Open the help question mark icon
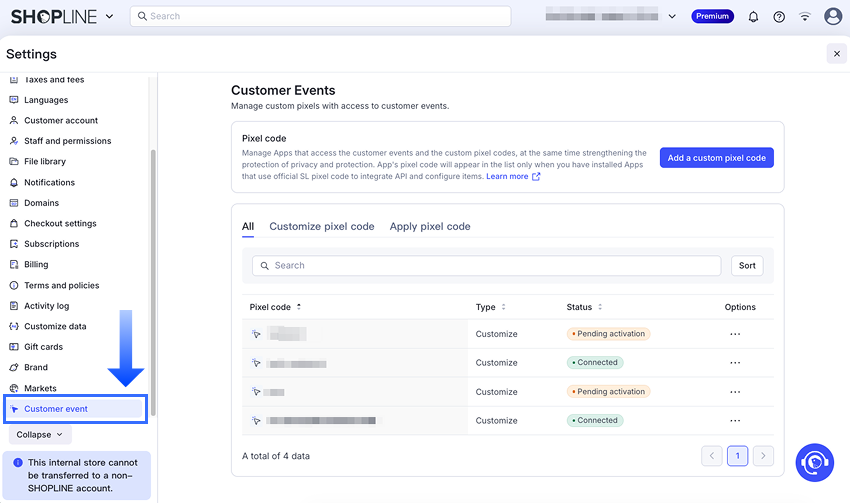Screen dimensions: 850x503 coord(779,17)
